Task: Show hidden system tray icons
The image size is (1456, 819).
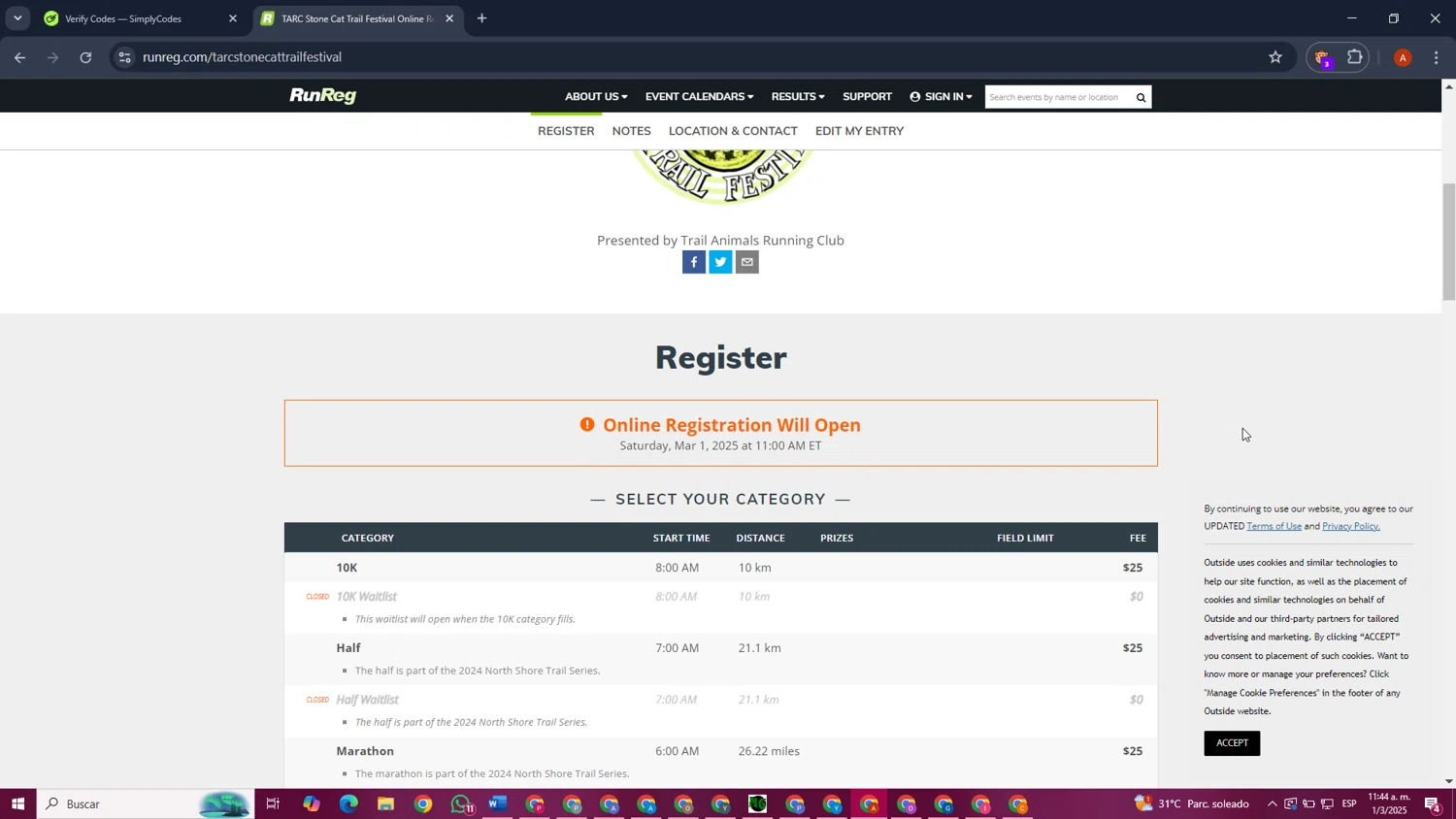Action: pyautogui.click(x=1272, y=803)
